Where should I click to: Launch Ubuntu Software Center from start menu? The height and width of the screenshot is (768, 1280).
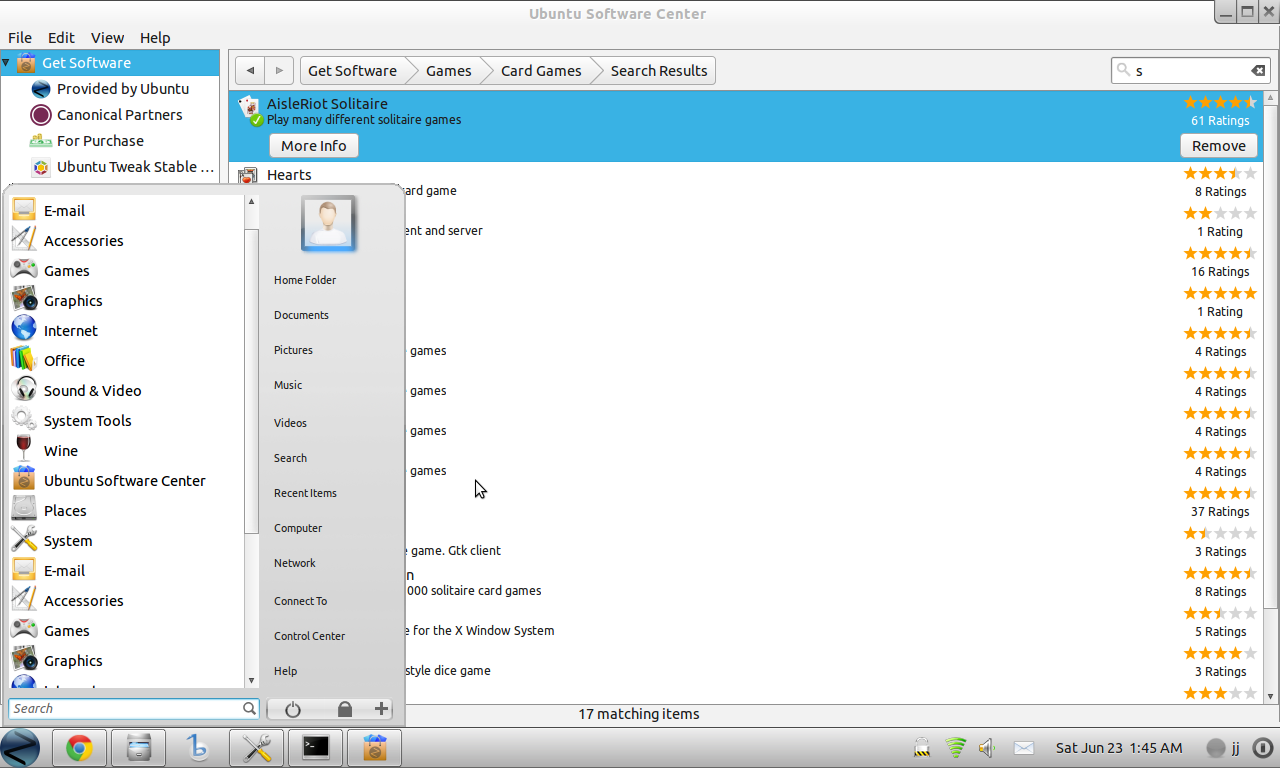pyautogui.click(x=126, y=481)
